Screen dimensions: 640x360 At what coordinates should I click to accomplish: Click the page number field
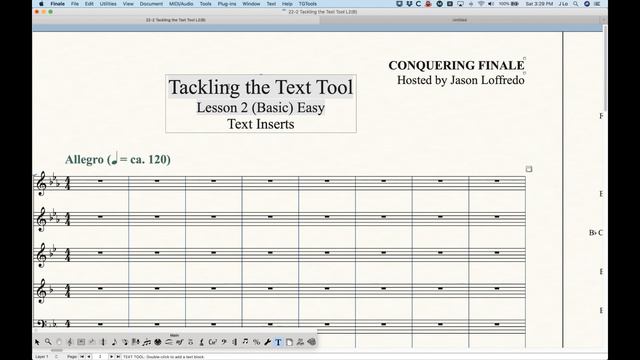100,356
